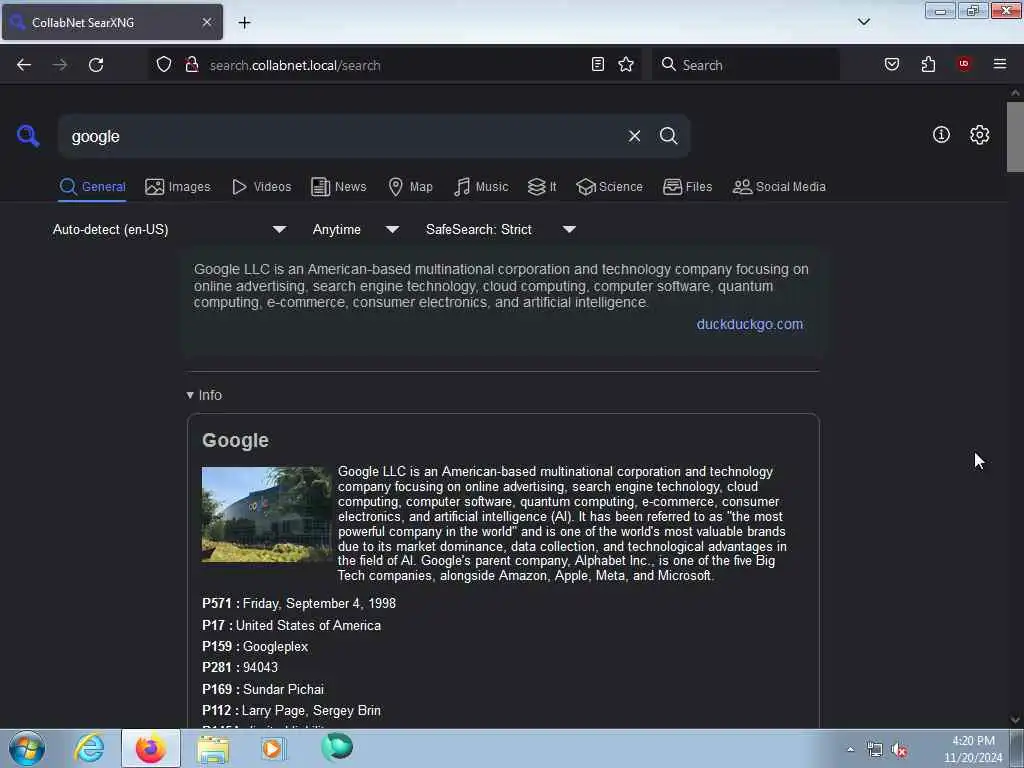The height and width of the screenshot is (768, 1024).
Task: Click the P159 Googleplex row
Action: point(255,647)
